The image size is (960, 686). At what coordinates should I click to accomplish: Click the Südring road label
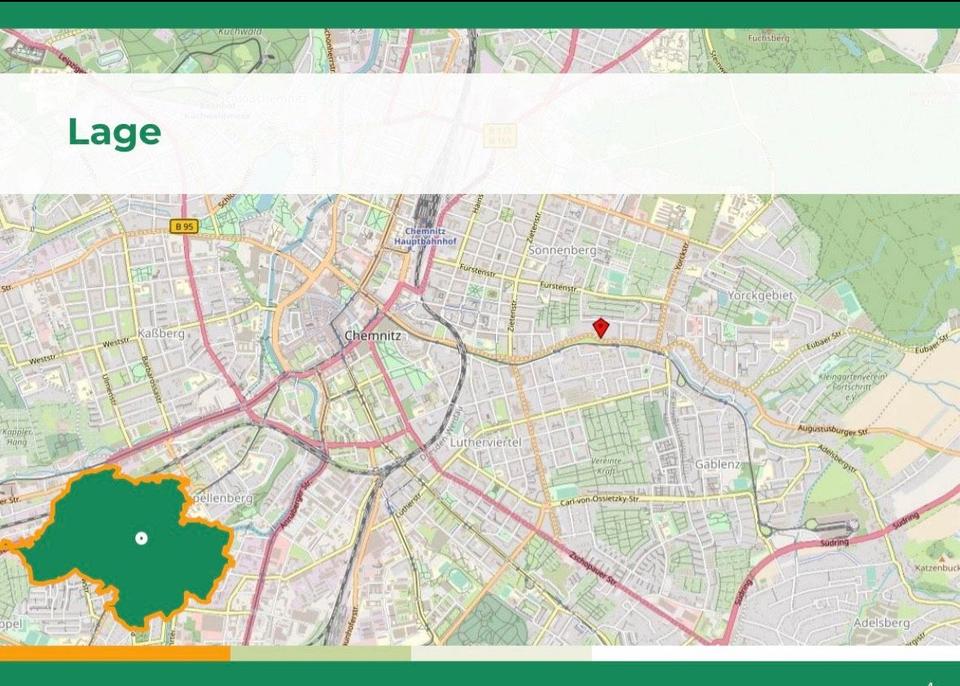(826, 543)
